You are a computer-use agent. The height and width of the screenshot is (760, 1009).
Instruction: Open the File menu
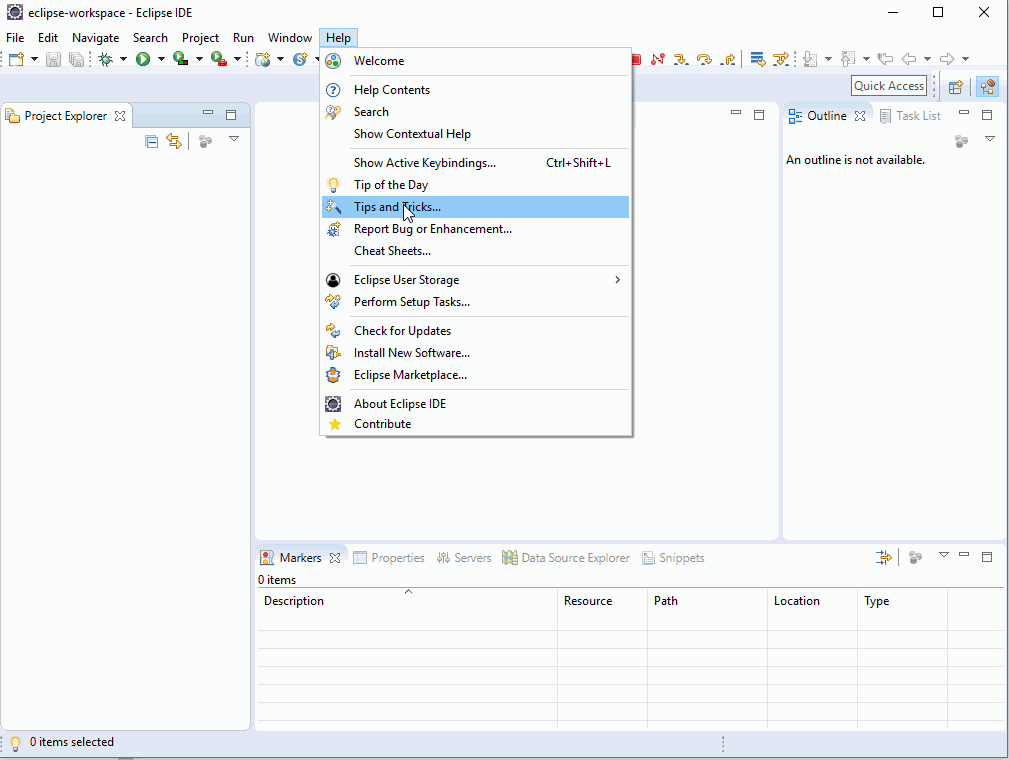click(x=15, y=38)
